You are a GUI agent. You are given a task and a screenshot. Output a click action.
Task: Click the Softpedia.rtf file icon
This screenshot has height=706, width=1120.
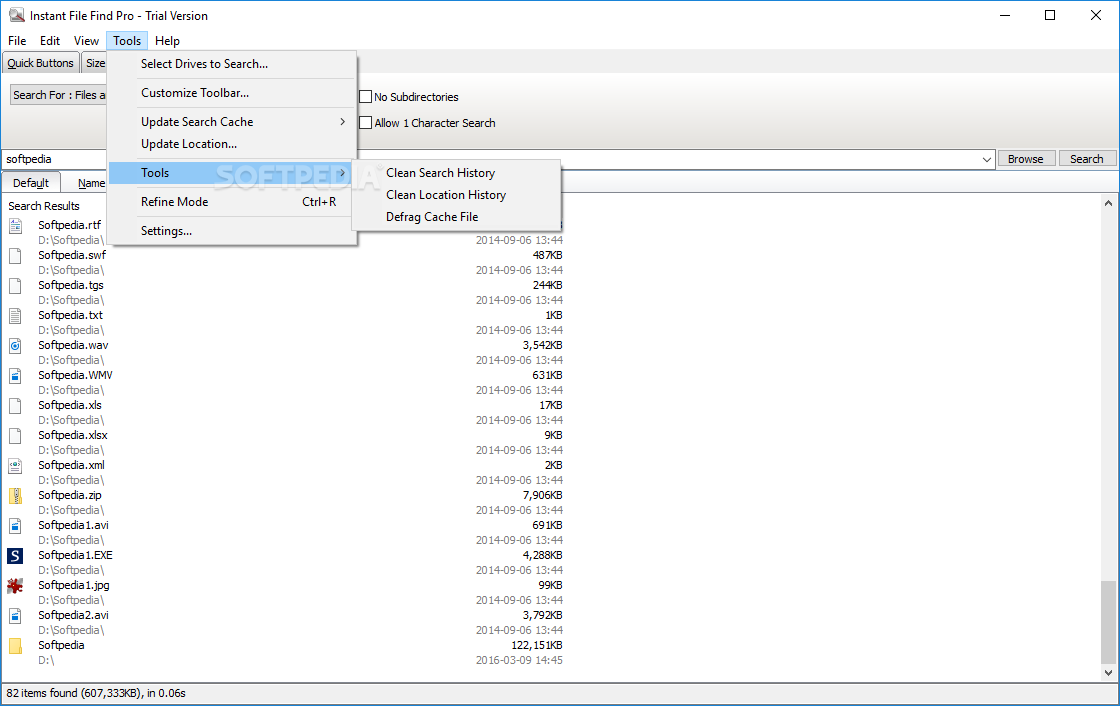[15, 226]
